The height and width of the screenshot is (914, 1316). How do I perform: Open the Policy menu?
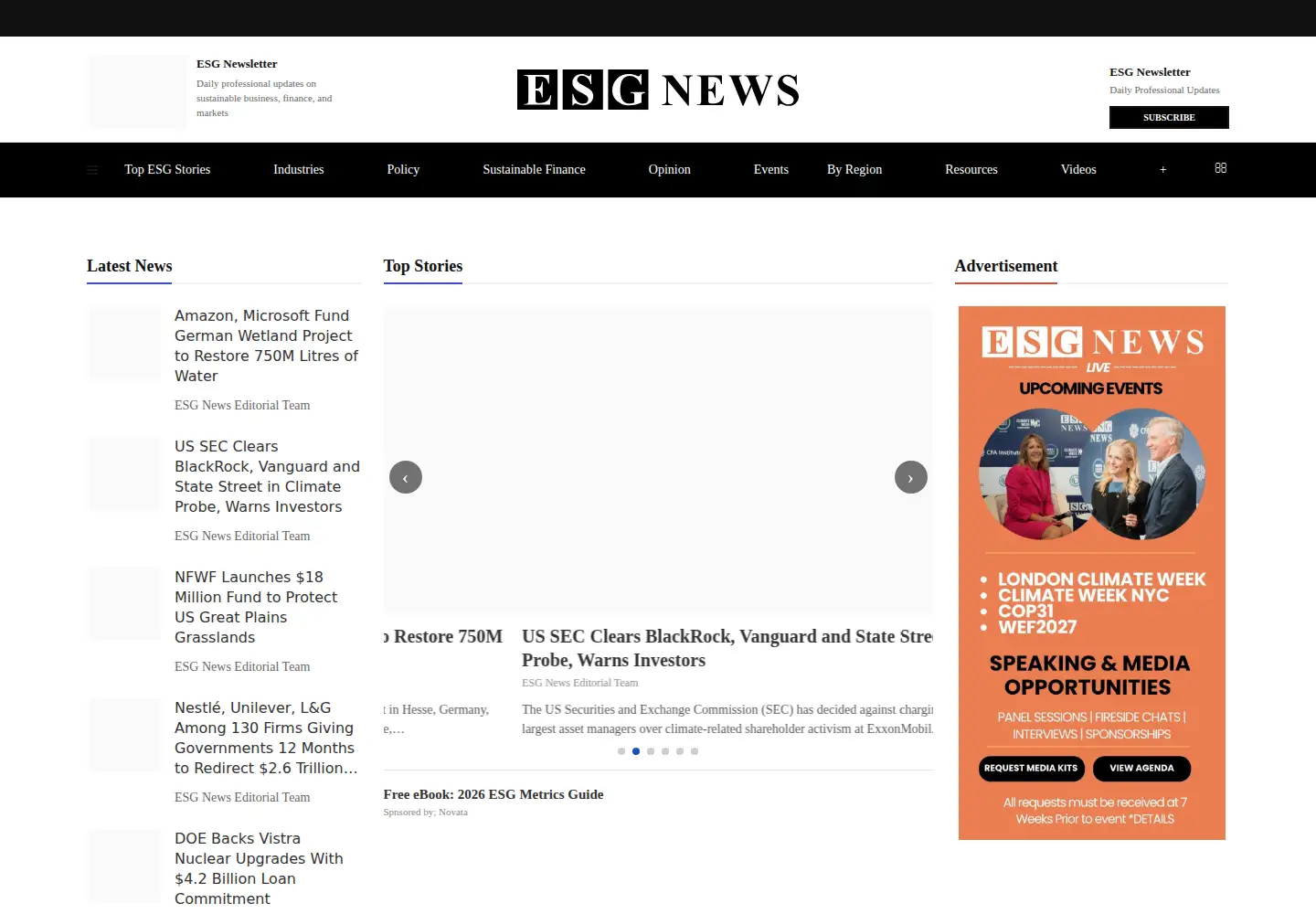coord(403,169)
